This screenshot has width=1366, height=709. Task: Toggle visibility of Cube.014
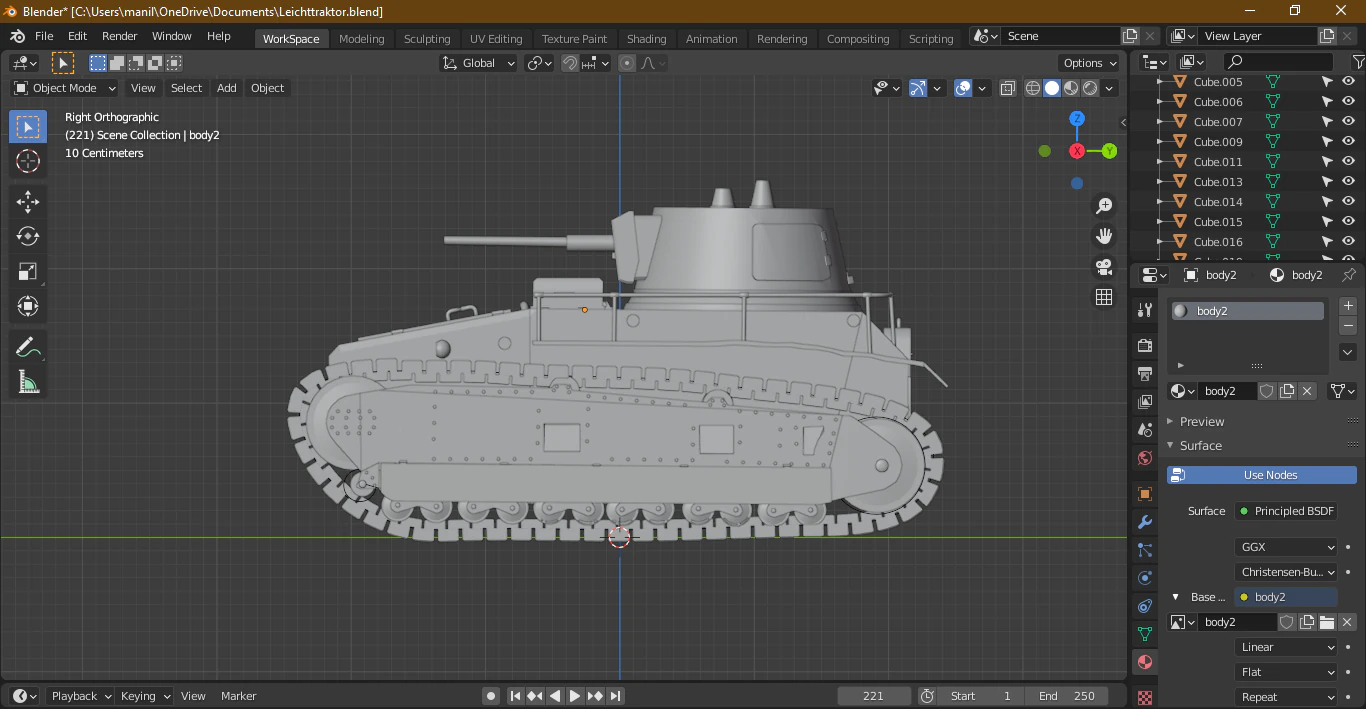[1348, 202]
